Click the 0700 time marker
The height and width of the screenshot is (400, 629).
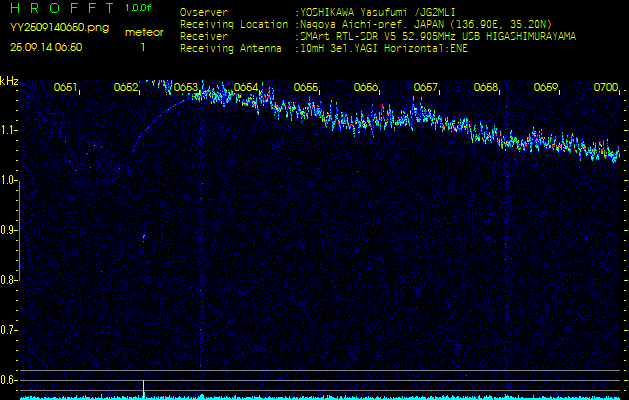tap(605, 88)
